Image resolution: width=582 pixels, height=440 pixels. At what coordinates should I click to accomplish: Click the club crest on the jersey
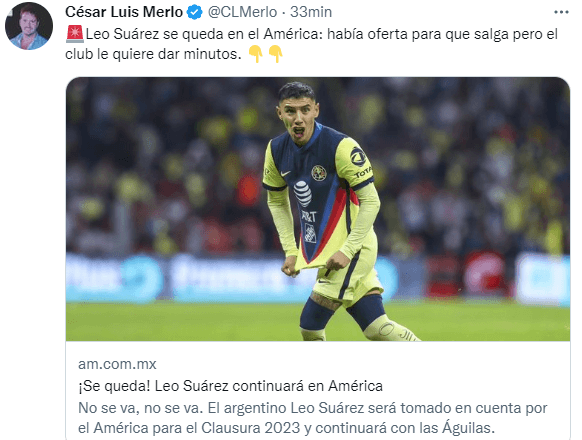click(319, 173)
